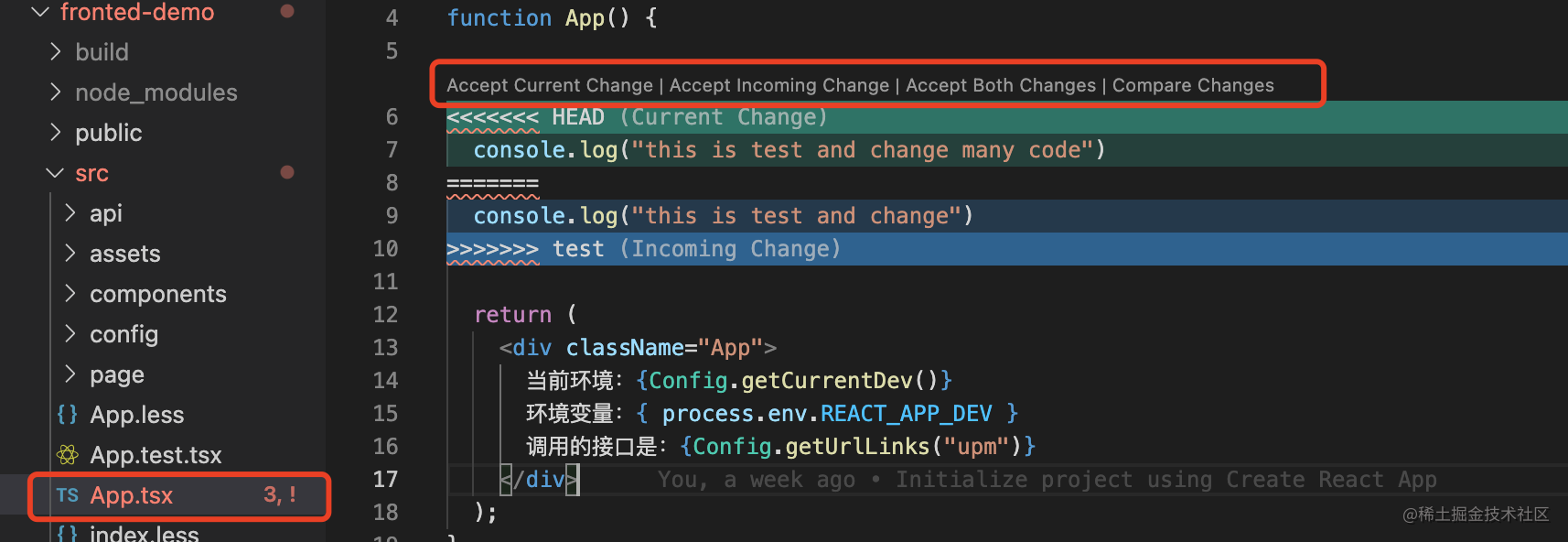This screenshot has width=1568, height=542.
Task: Click the TS icon beside App.tsx
Action: tap(67, 495)
